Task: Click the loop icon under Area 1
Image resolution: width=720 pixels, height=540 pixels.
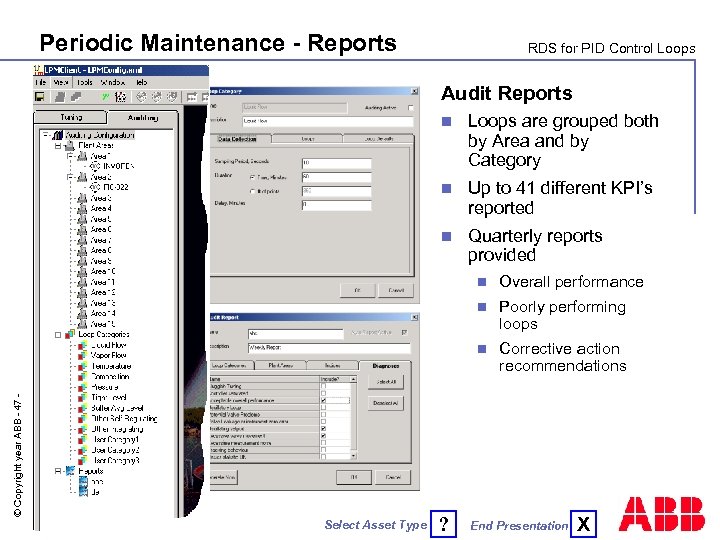Action: click(95, 166)
